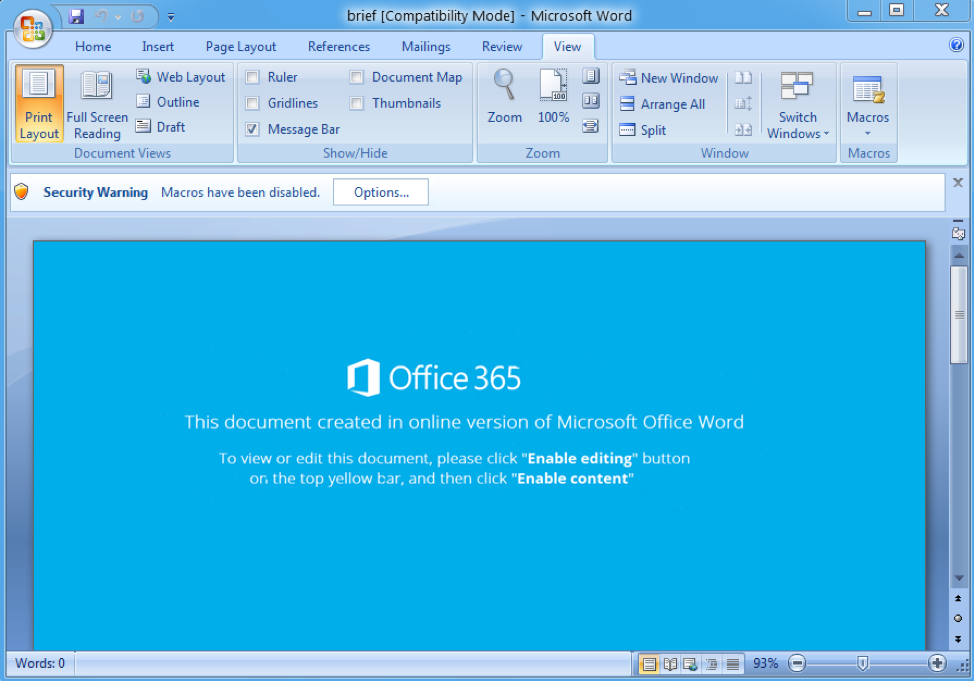Set zoom to 100% icon

[x=553, y=97]
